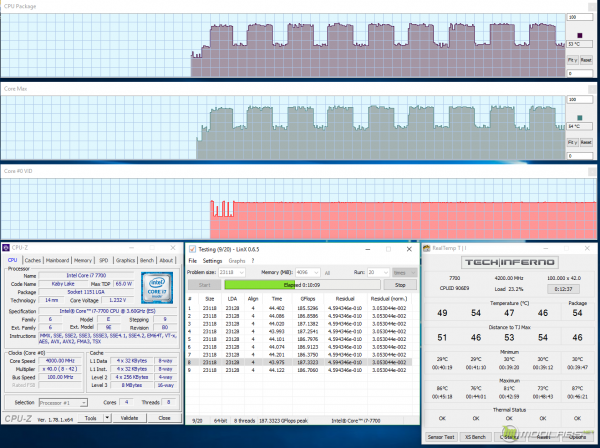Viewport: 600px width, 448px height.
Task: Expand the Tools dropdown arrow in CPU-Z
Action: tap(108, 418)
